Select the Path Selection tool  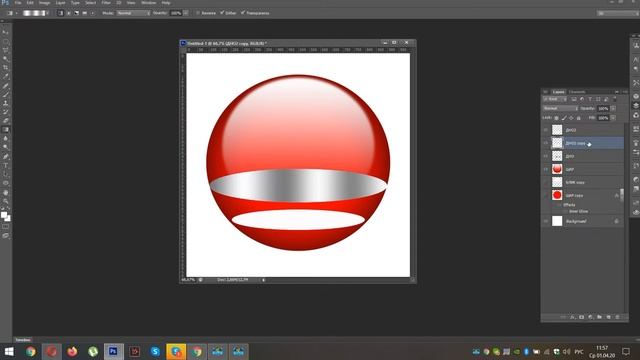coord(5,174)
